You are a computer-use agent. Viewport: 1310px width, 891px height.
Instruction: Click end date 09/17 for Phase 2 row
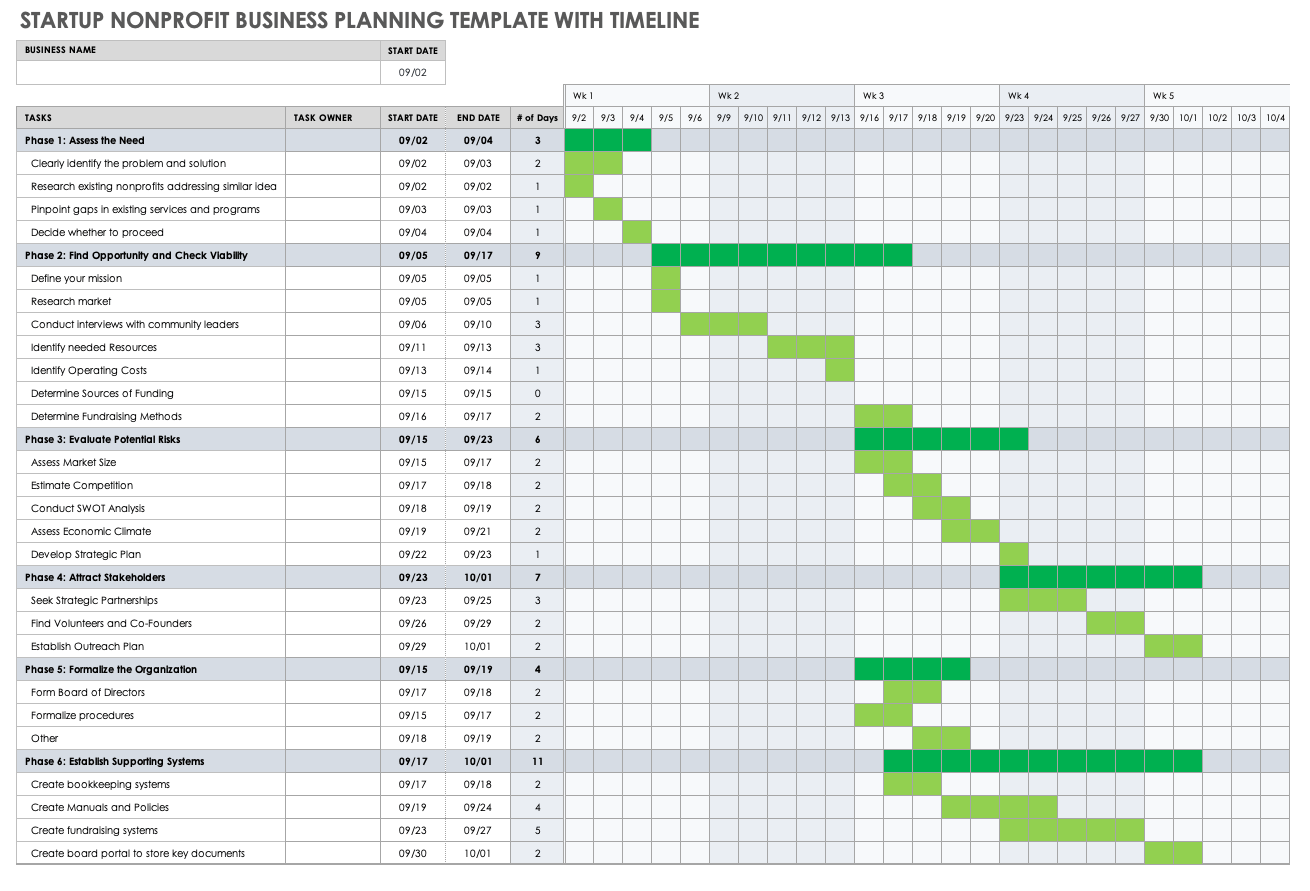coord(478,256)
